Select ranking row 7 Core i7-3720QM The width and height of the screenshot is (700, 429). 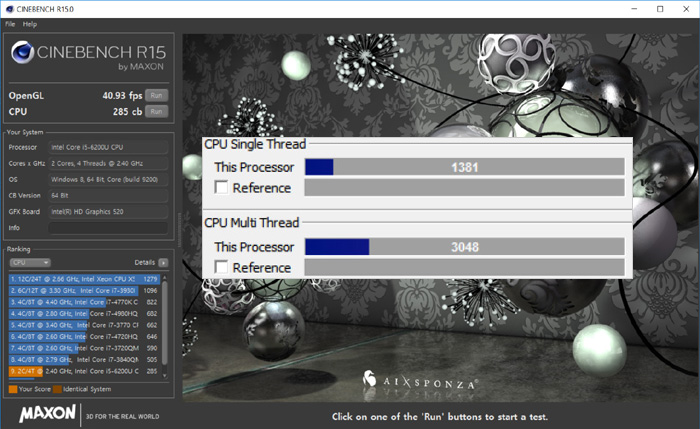tap(84, 348)
